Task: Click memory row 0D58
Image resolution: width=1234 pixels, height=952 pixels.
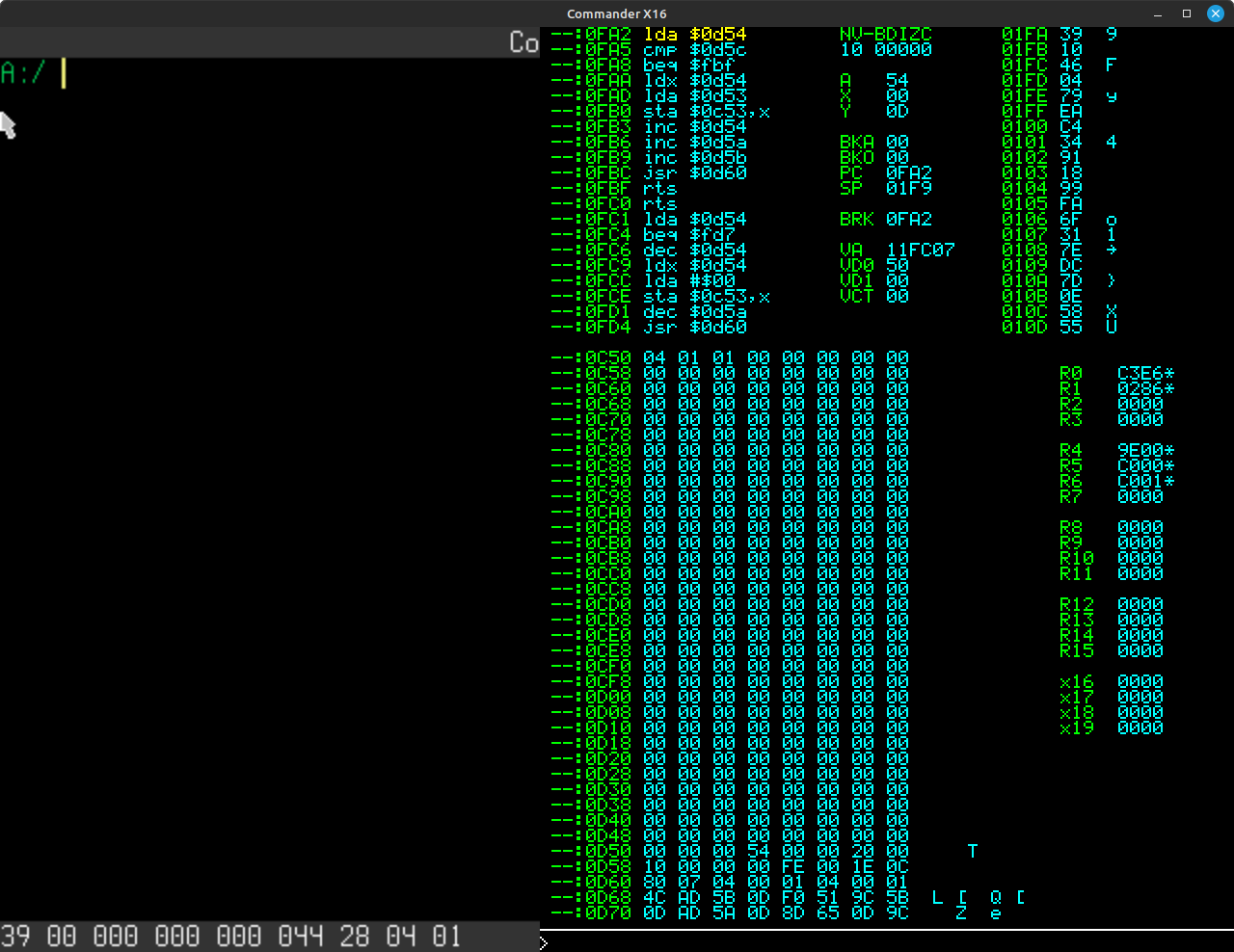Action: 730,867
